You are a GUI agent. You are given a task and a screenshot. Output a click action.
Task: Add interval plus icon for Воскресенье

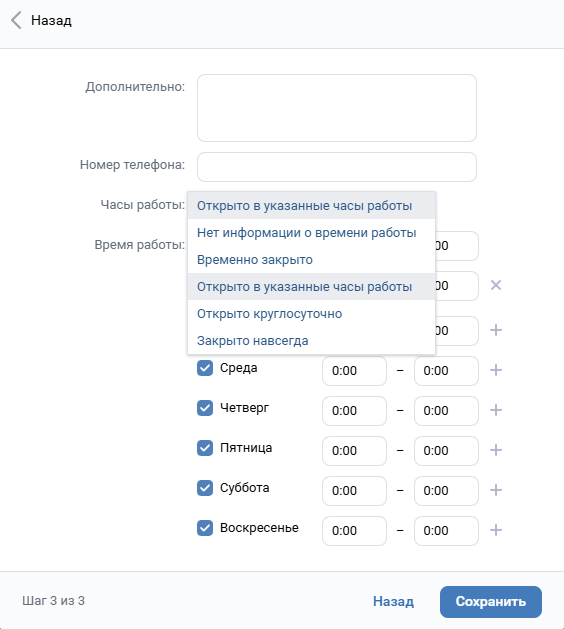tap(496, 530)
